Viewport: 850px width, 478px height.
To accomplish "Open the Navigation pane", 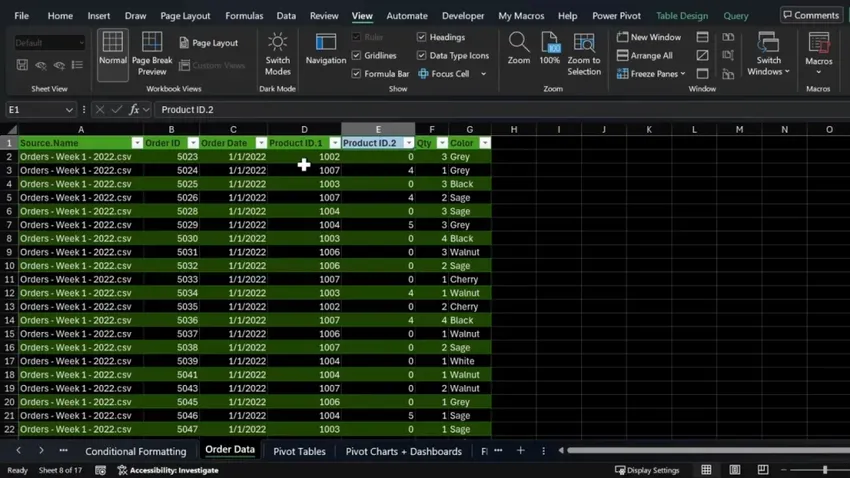I will coord(326,50).
